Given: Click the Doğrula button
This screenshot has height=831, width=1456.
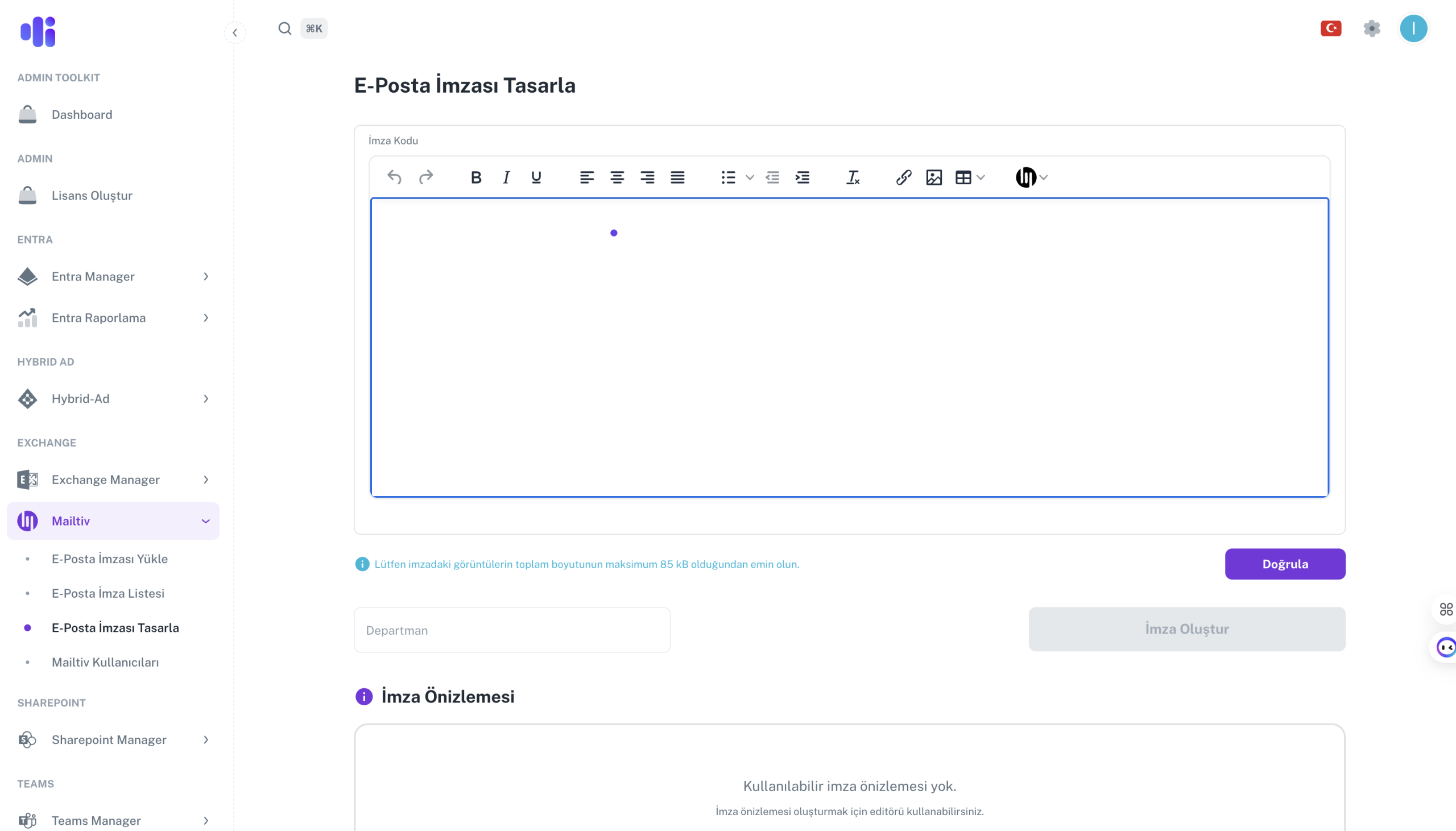Looking at the screenshot, I should [1284, 564].
